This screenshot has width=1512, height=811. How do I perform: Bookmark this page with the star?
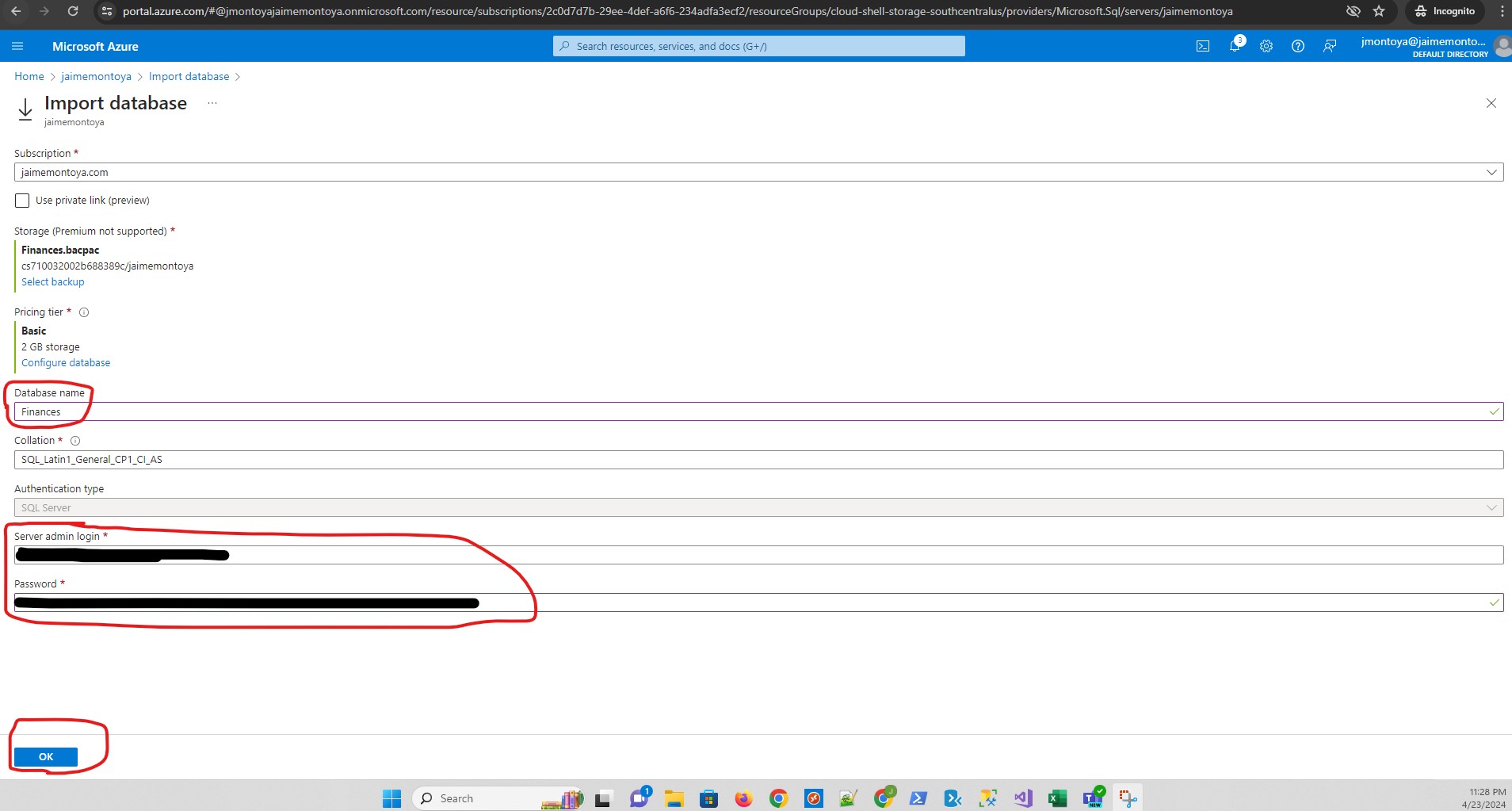1379,11
